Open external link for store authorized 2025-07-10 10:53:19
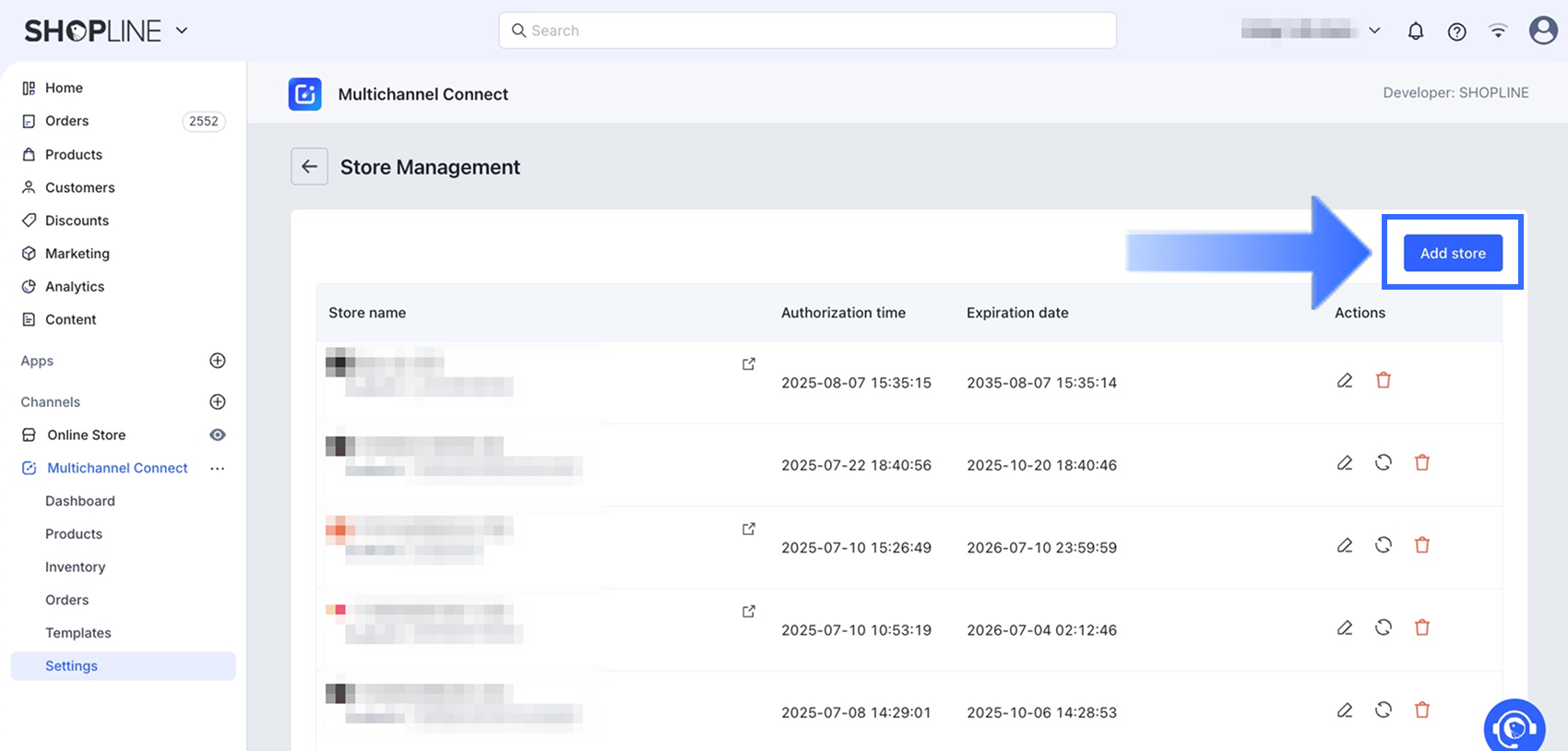This screenshot has width=1568, height=751. coord(748,612)
